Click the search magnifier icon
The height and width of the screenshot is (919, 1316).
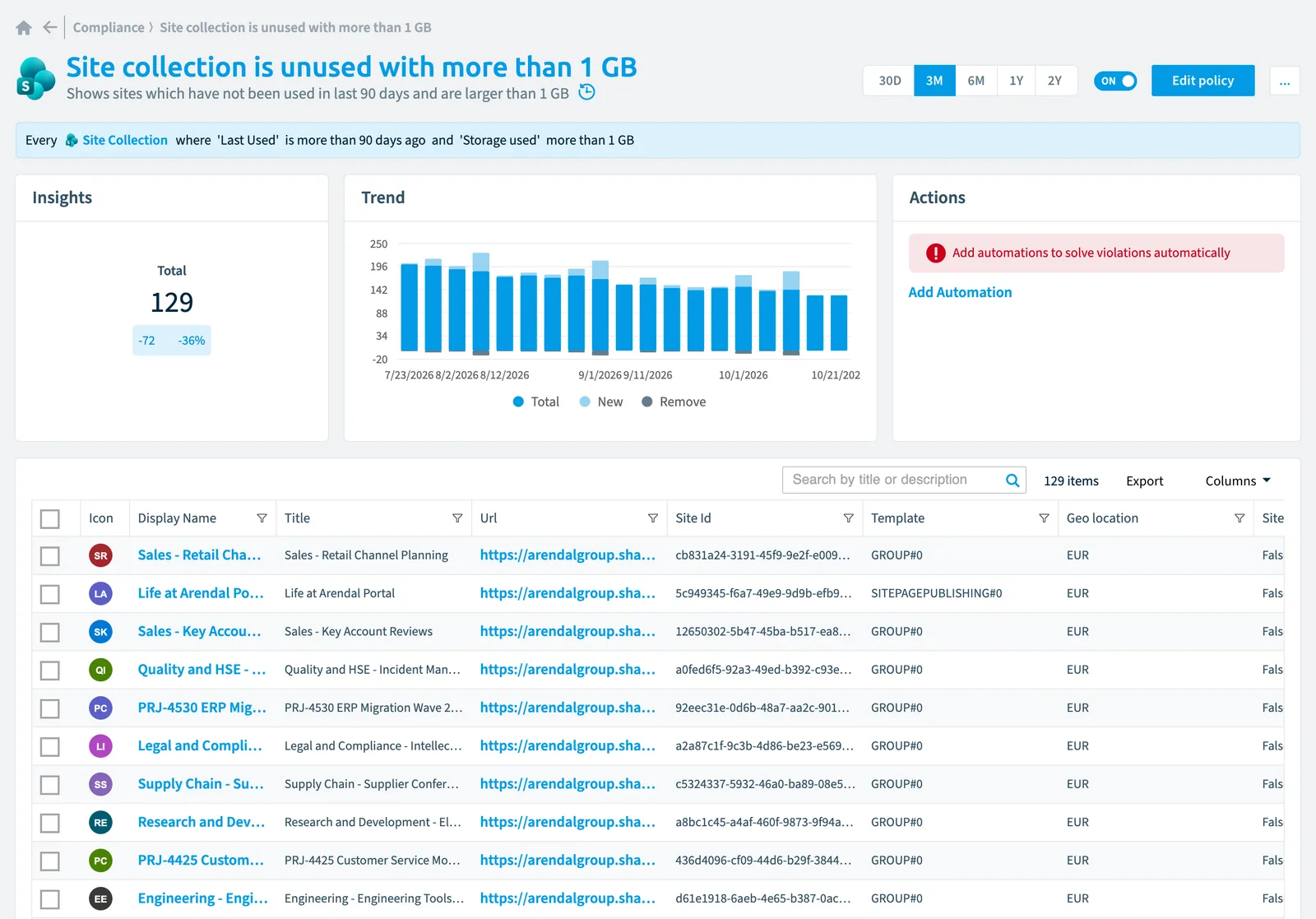click(x=1012, y=480)
